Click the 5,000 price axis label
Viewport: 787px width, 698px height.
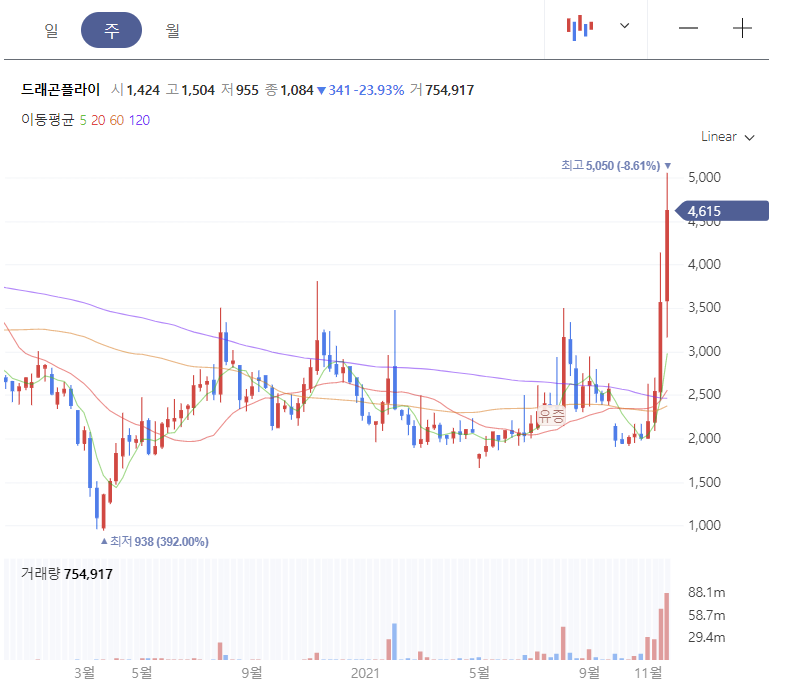[704, 177]
